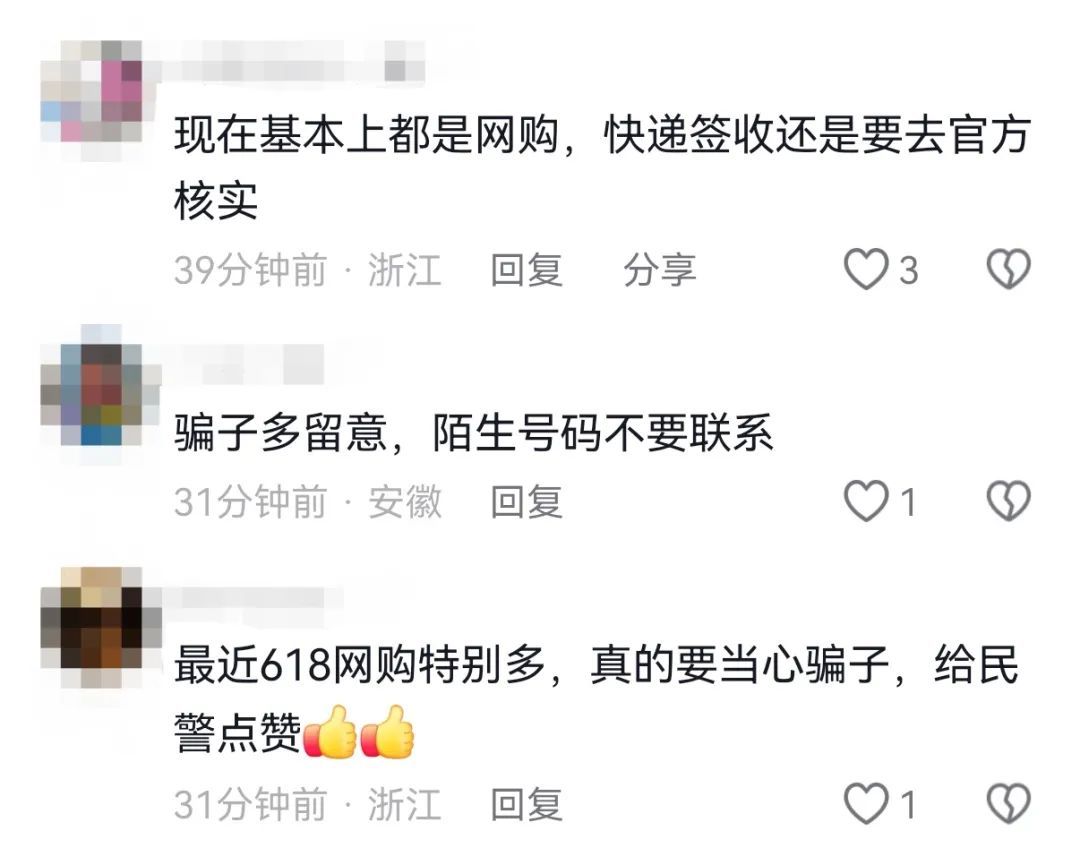Tap broken heart on 陌生号码 comment
Image resolution: width=1080 pixels, height=865 pixels.
coord(1008,501)
